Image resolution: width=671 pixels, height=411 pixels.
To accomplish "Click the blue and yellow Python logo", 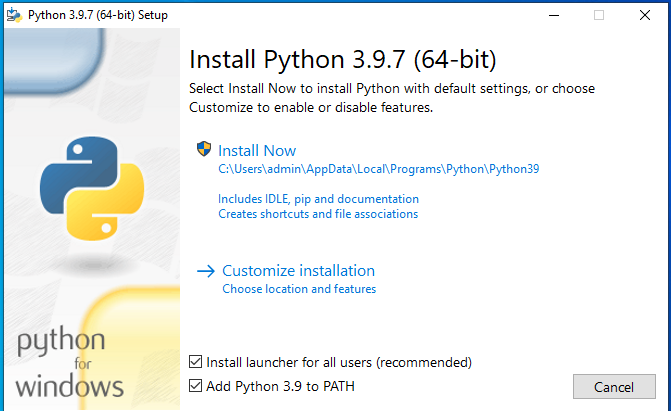I will (92, 188).
